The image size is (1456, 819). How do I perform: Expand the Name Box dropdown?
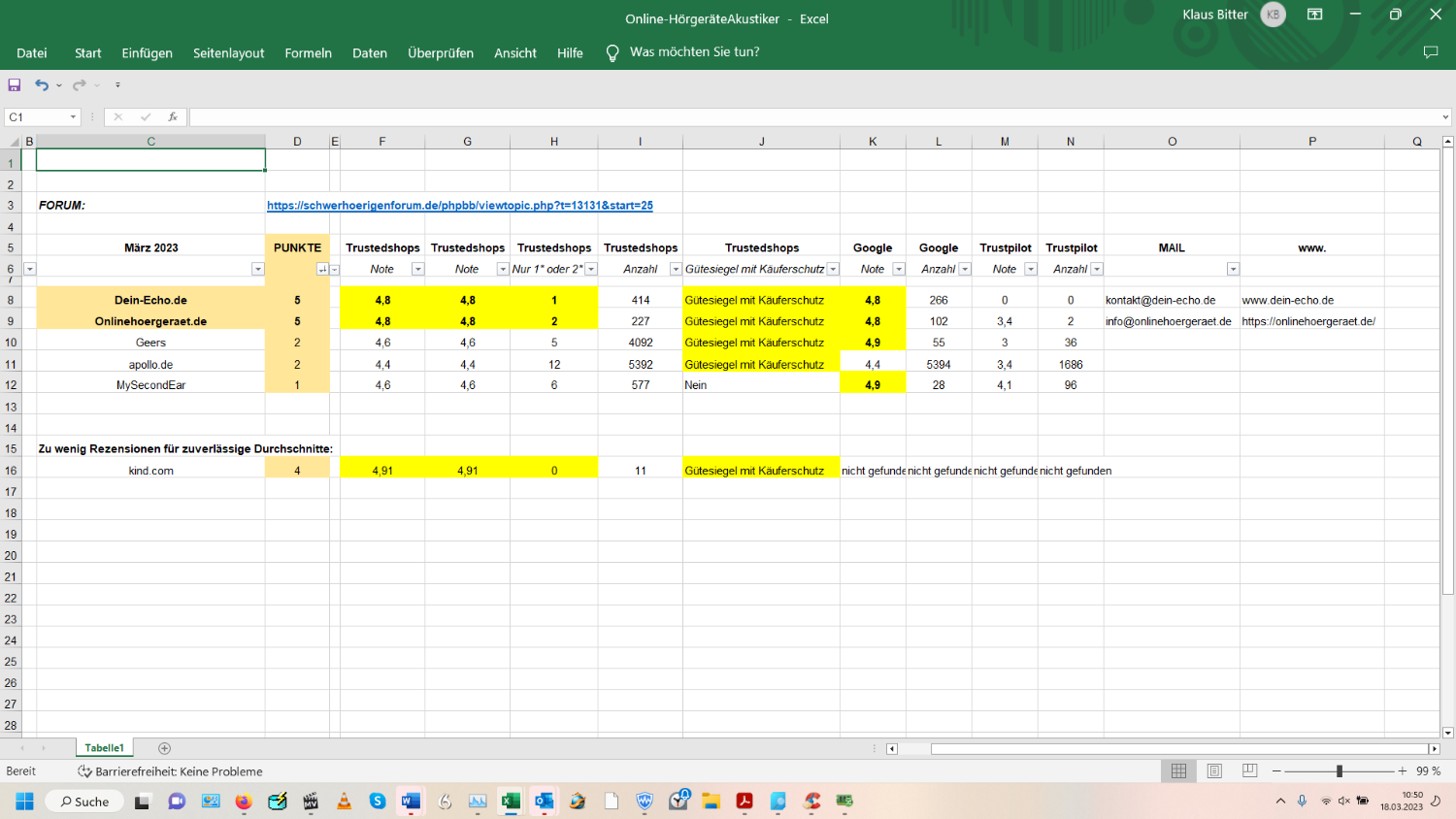pos(73,117)
